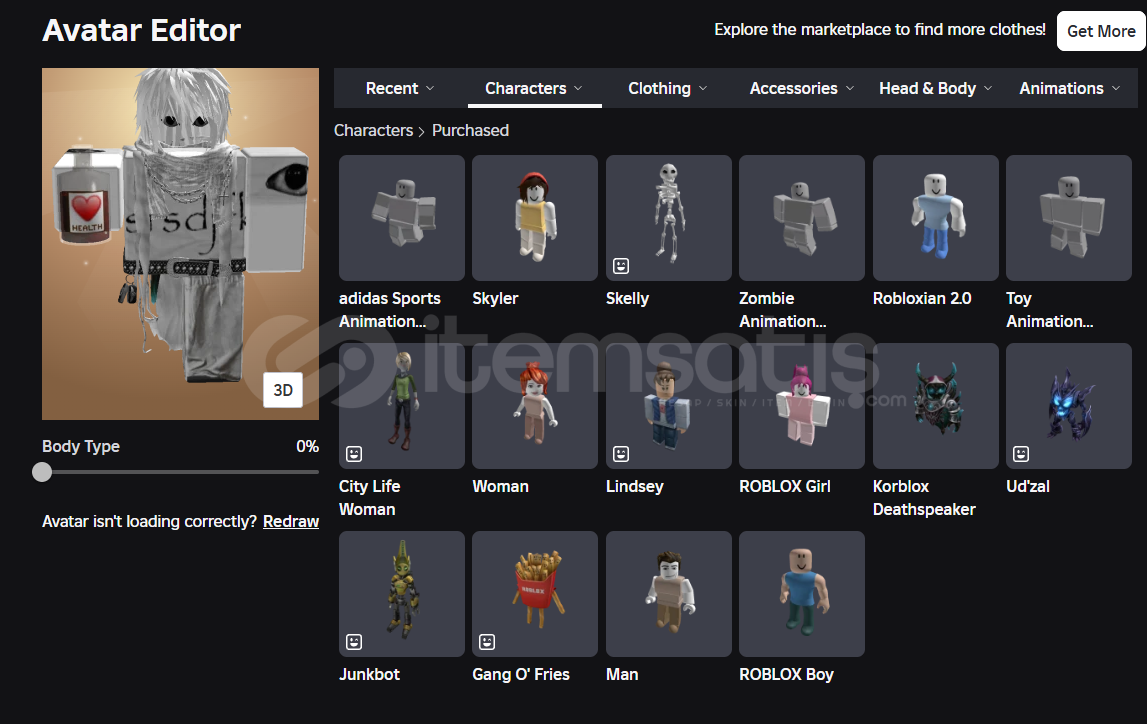Click the ROBLOX Boy name label
This screenshot has height=724, width=1147.
point(786,674)
